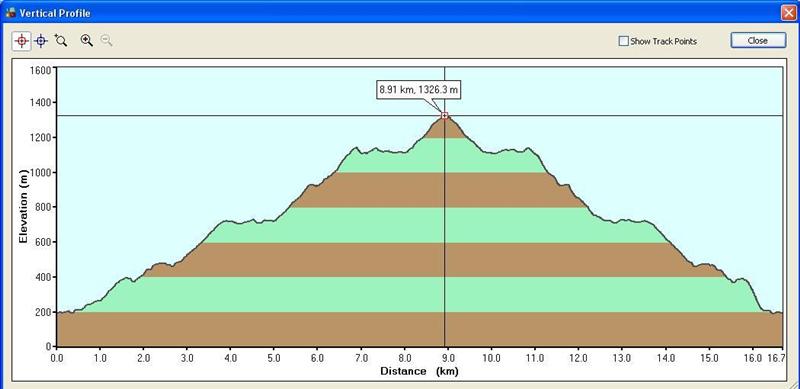This screenshot has height=389, width=800.
Task: Click the 14.0 distance axis label
Action: (665, 358)
